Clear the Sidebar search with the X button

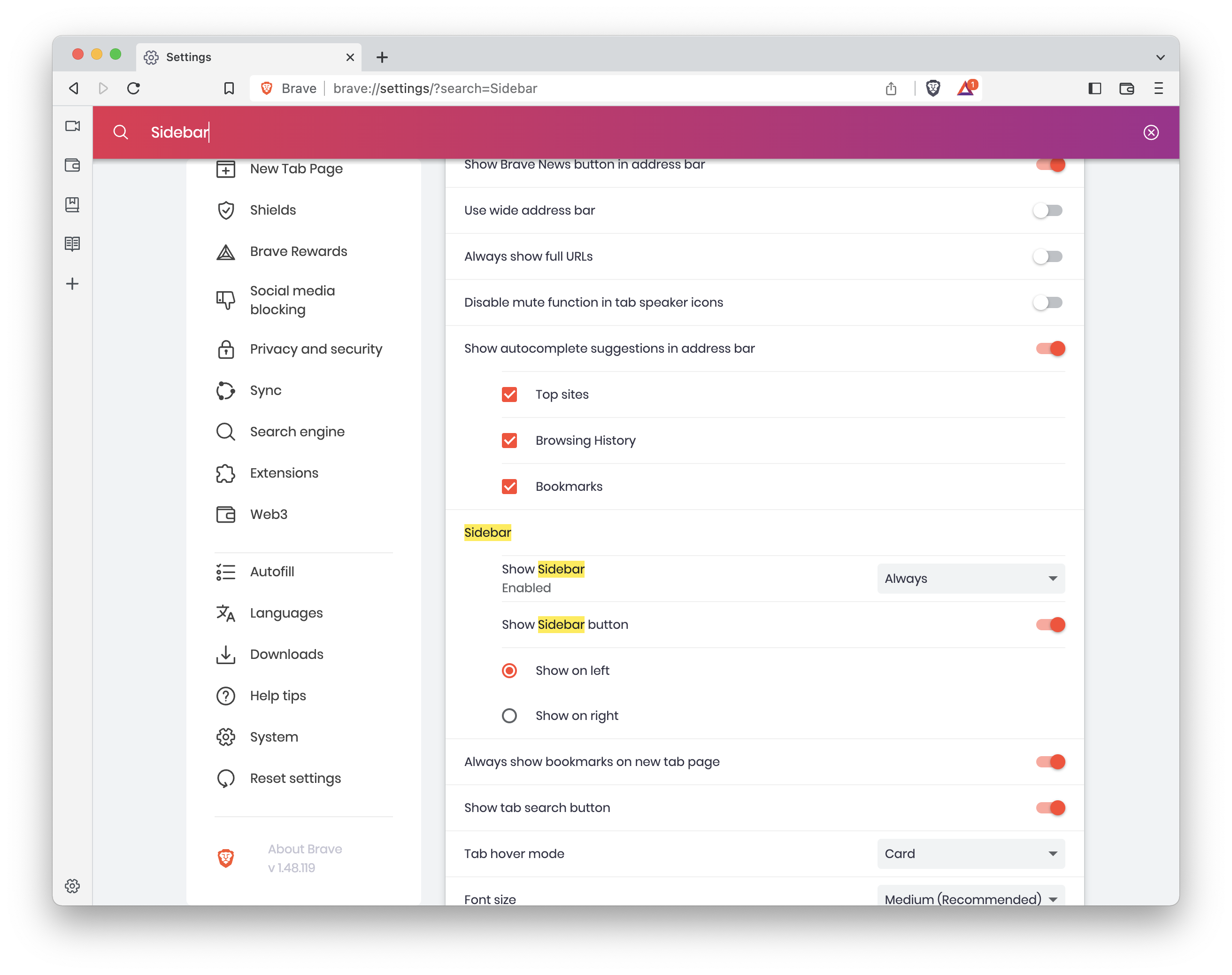[x=1152, y=132]
